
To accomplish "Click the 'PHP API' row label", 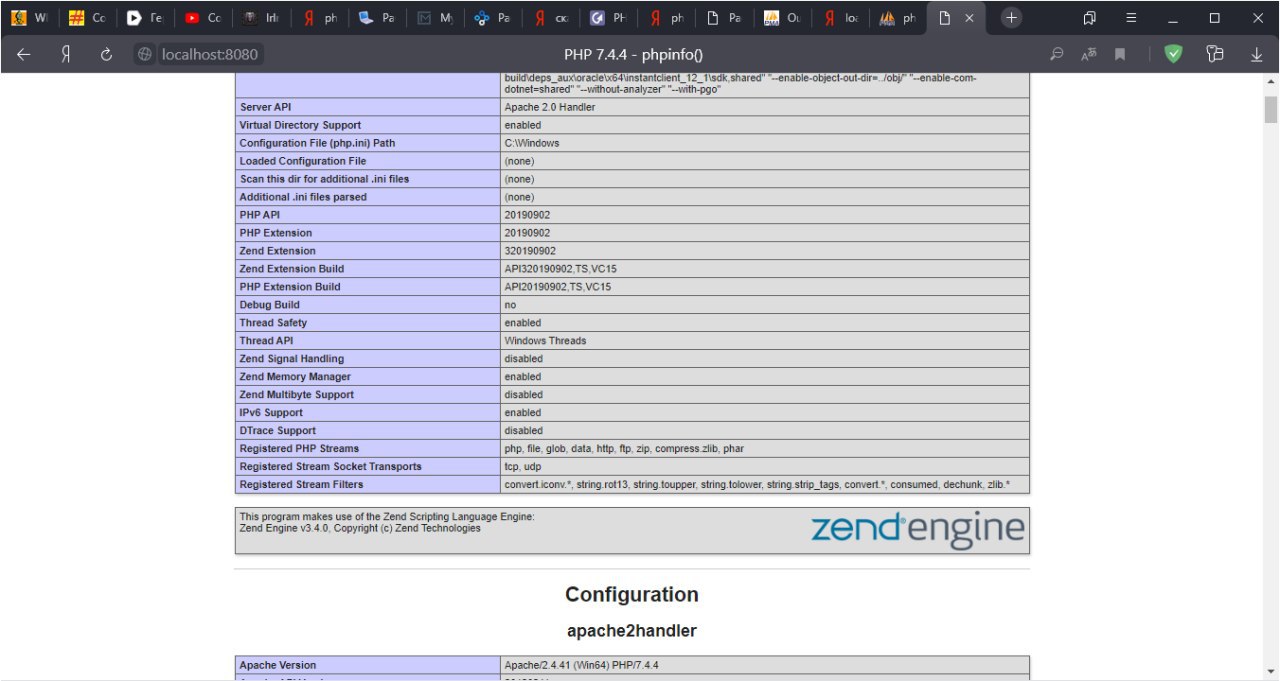I will (x=262, y=215).
